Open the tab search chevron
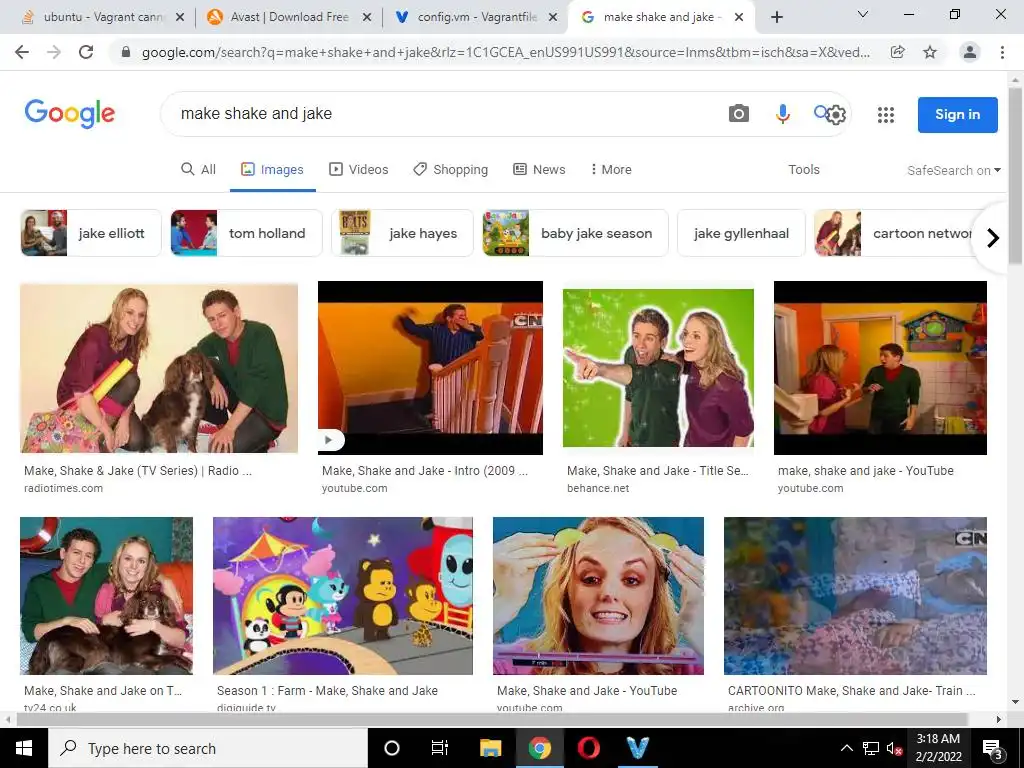Viewport: 1024px width, 768px height. pyautogui.click(x=863, y=14)
